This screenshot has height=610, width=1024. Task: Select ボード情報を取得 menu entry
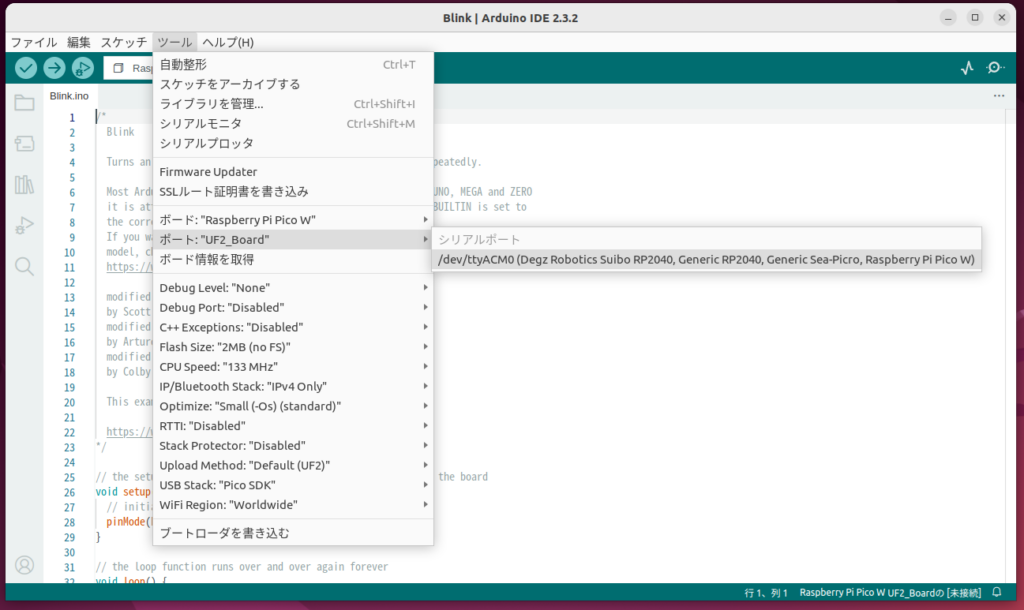point(293,259)
